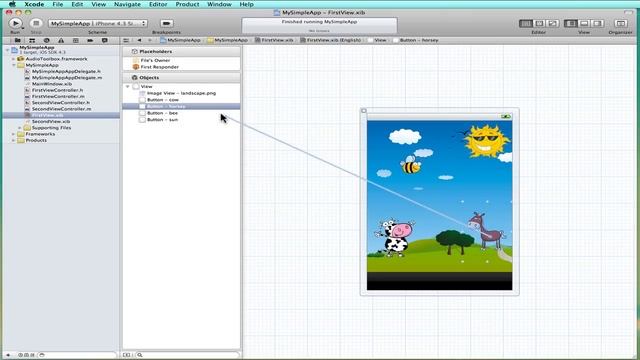Image resolution: width=640 pixels, height=360 pixels.
Task: Click the bee image on canvas
Action: point(411,164)
